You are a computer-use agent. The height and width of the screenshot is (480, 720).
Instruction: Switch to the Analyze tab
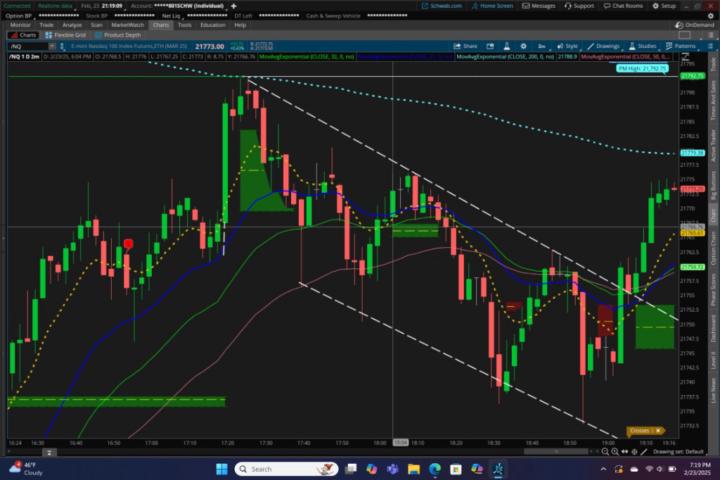[x=72, y=25]
